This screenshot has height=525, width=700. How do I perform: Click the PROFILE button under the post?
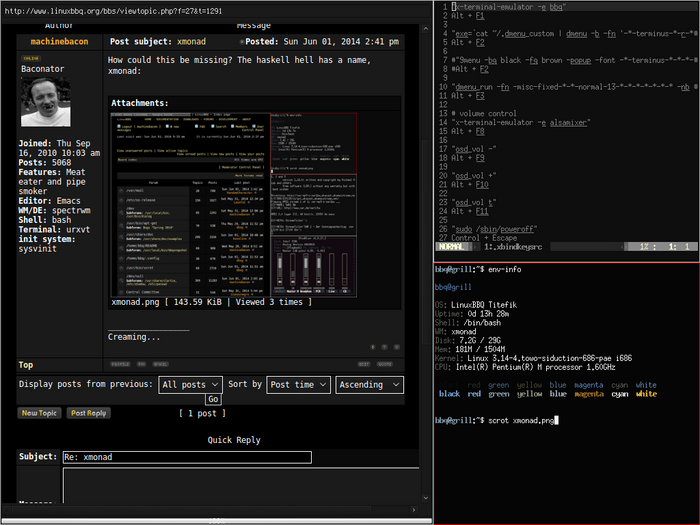pyautogui.click(x=119, y=365)
